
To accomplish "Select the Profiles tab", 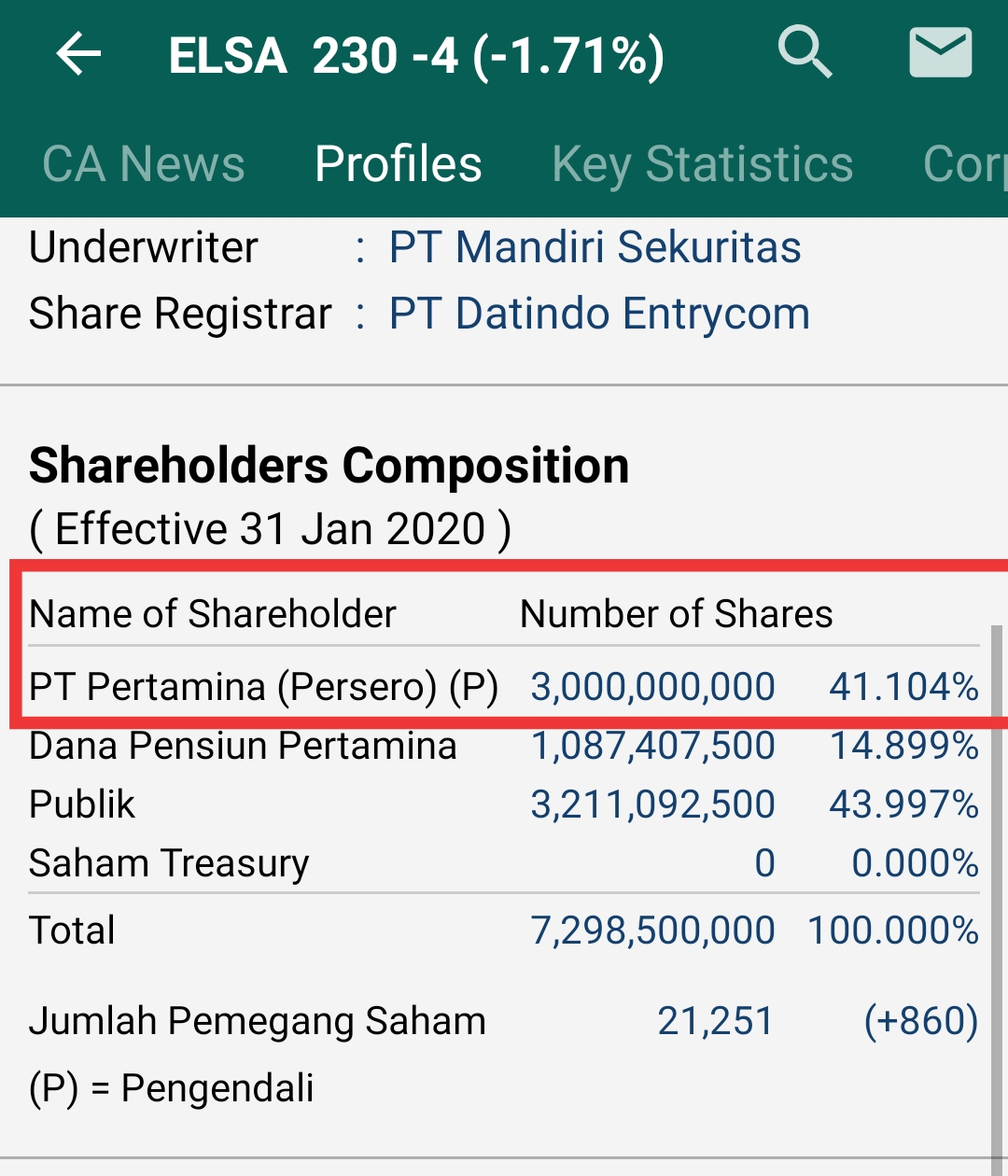I will point(399,164).
